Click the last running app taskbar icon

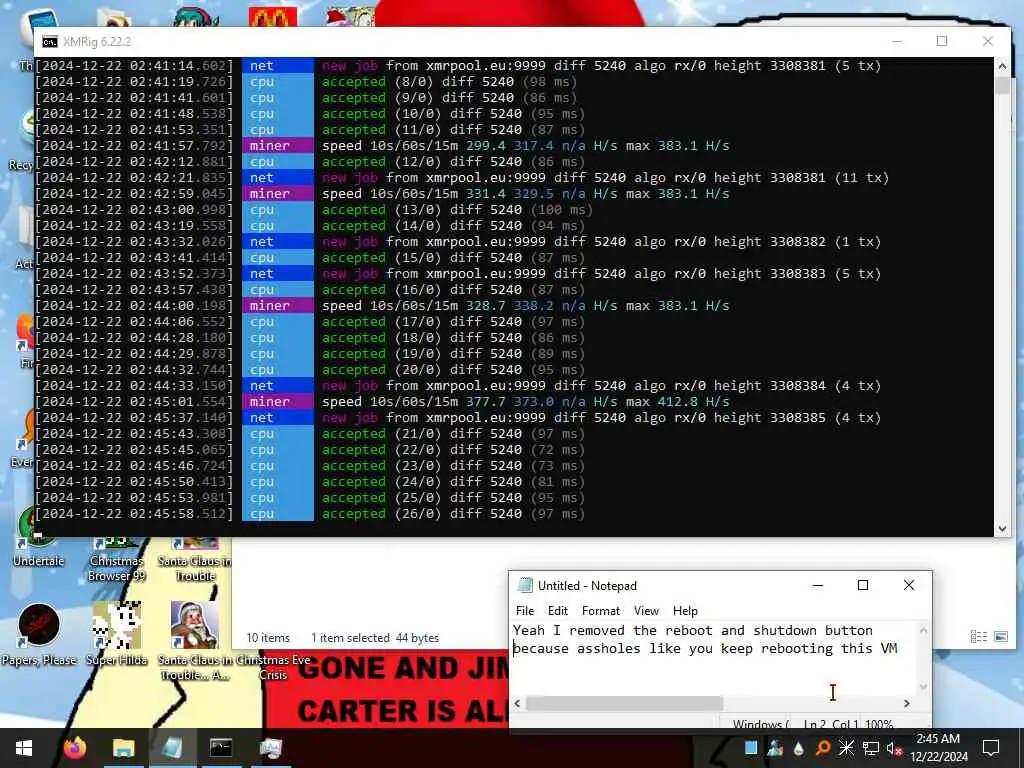coord(270,748)
